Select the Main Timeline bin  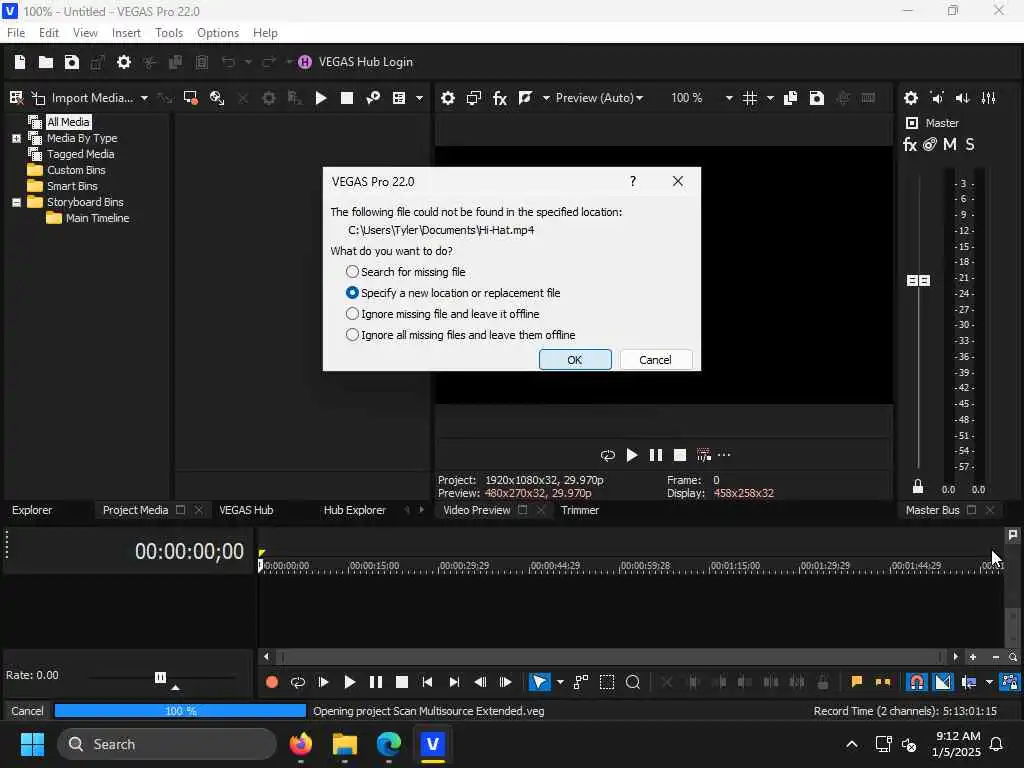tap(97, 218)
